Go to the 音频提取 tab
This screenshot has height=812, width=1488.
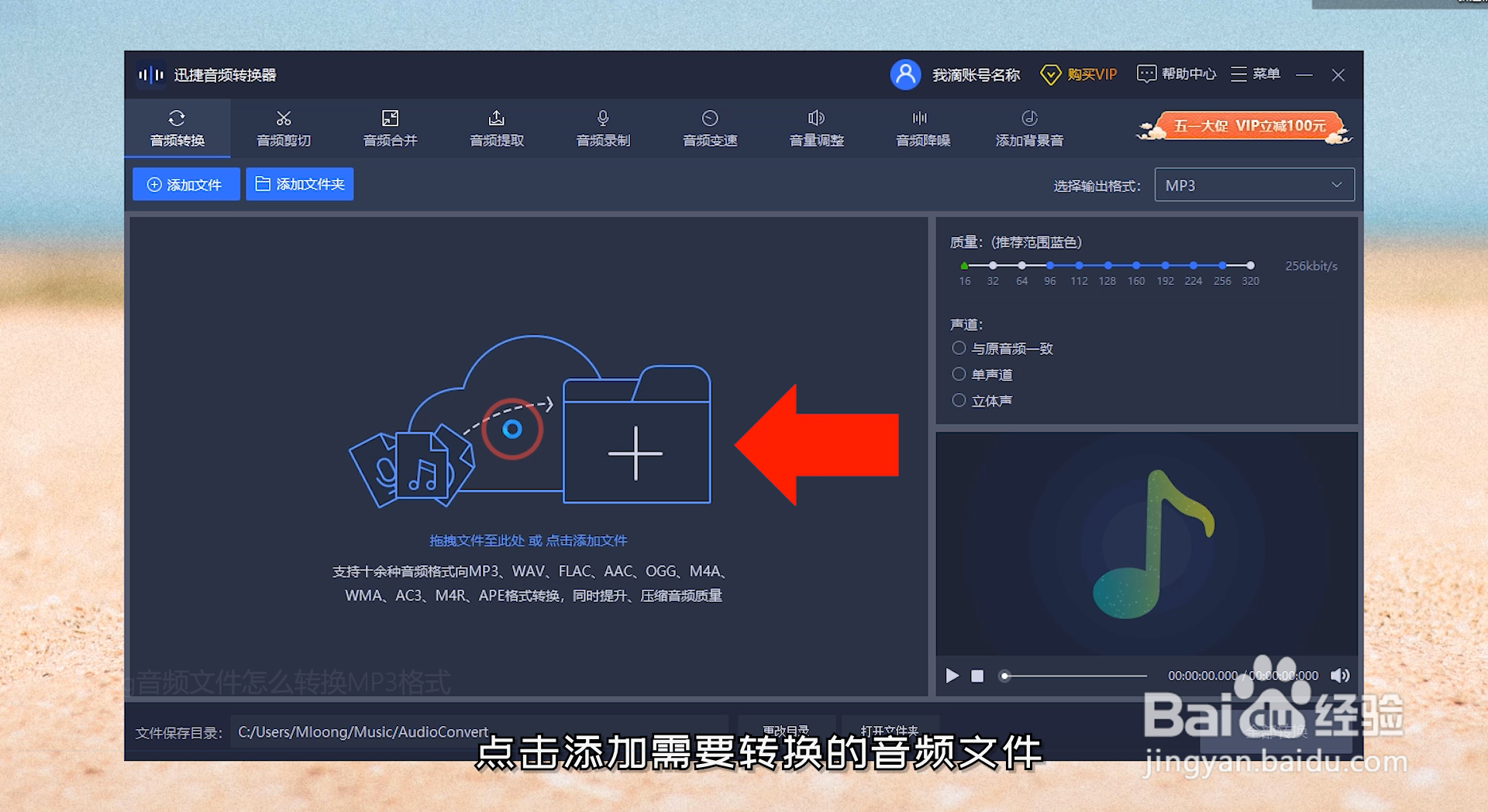coord(497,129)
